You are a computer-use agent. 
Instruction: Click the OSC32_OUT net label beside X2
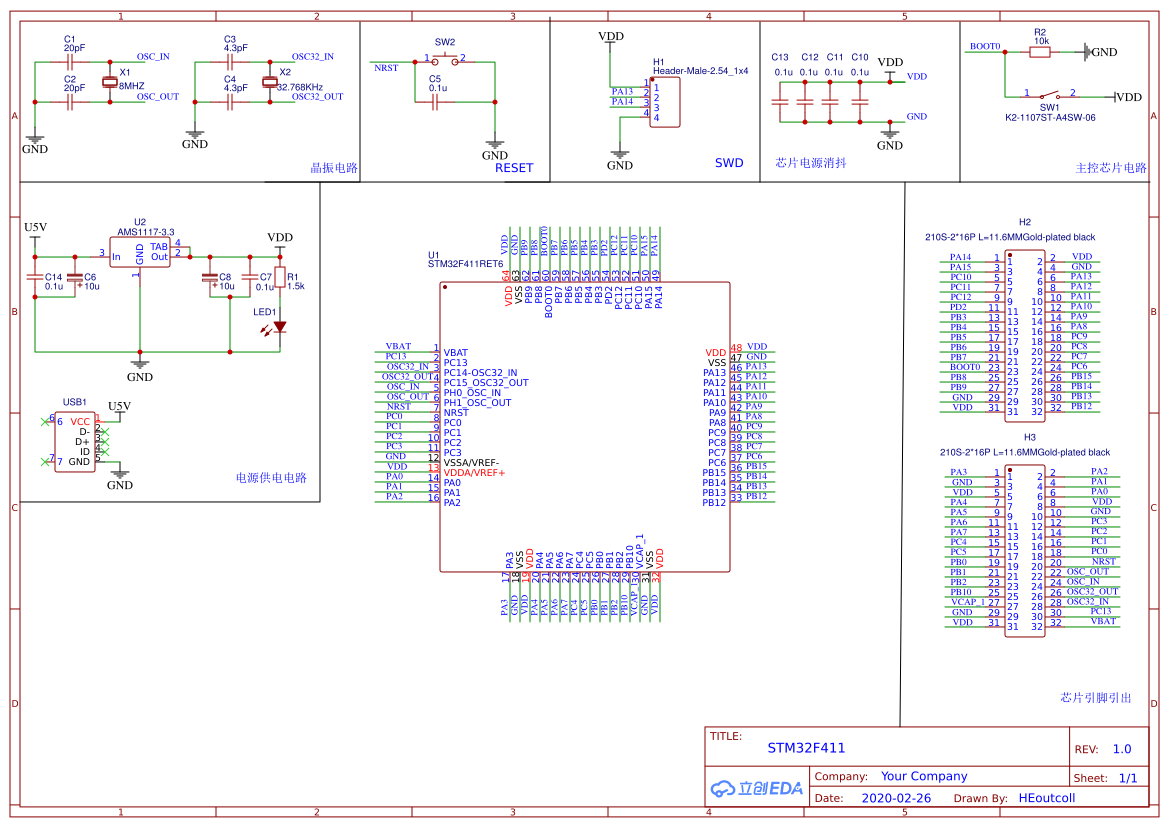click(x=318, y=96)
